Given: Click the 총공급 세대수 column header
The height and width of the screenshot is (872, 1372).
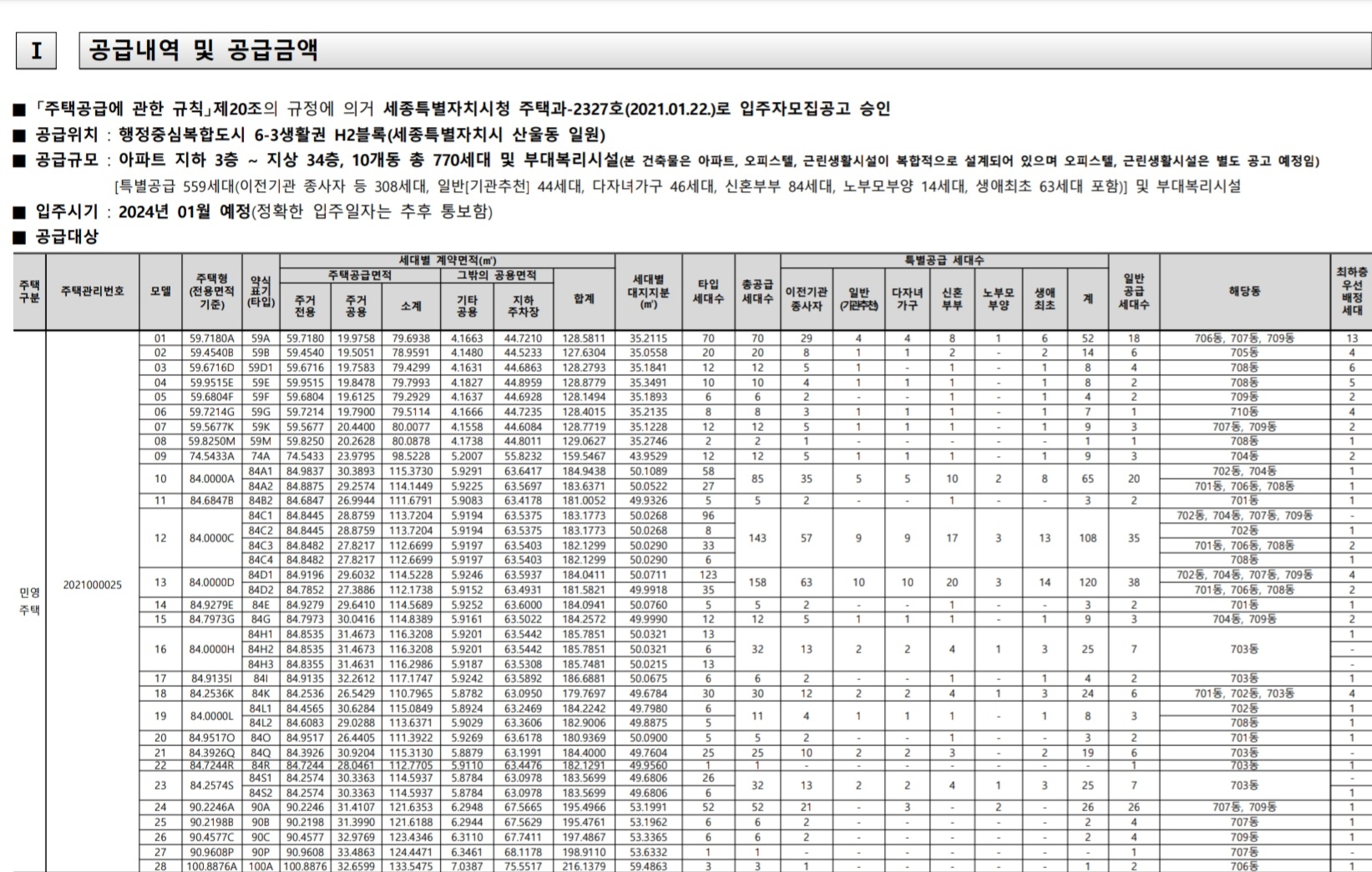Looking at the screenshot, I should point(757,291).
